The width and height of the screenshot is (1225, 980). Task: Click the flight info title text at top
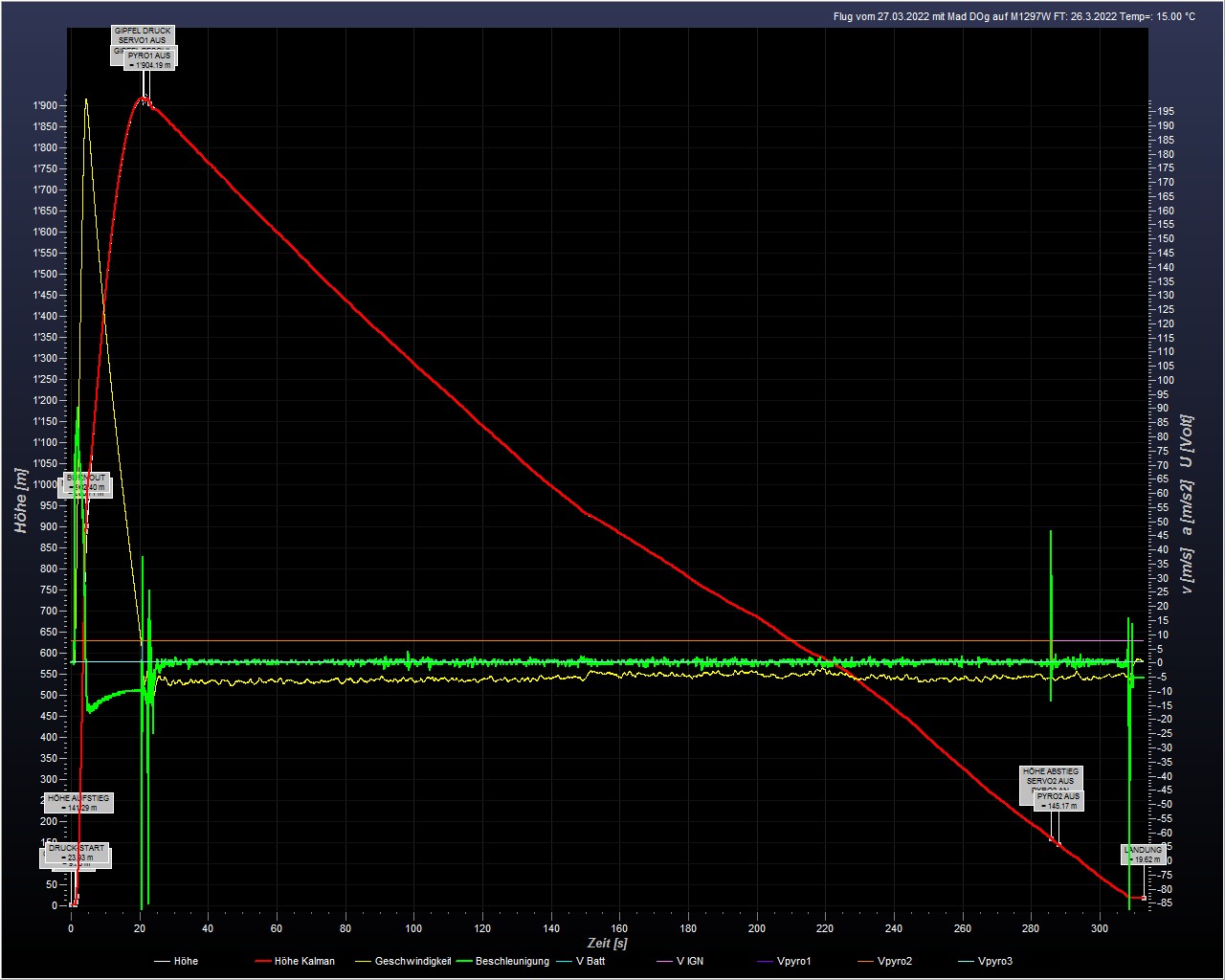1013,16
